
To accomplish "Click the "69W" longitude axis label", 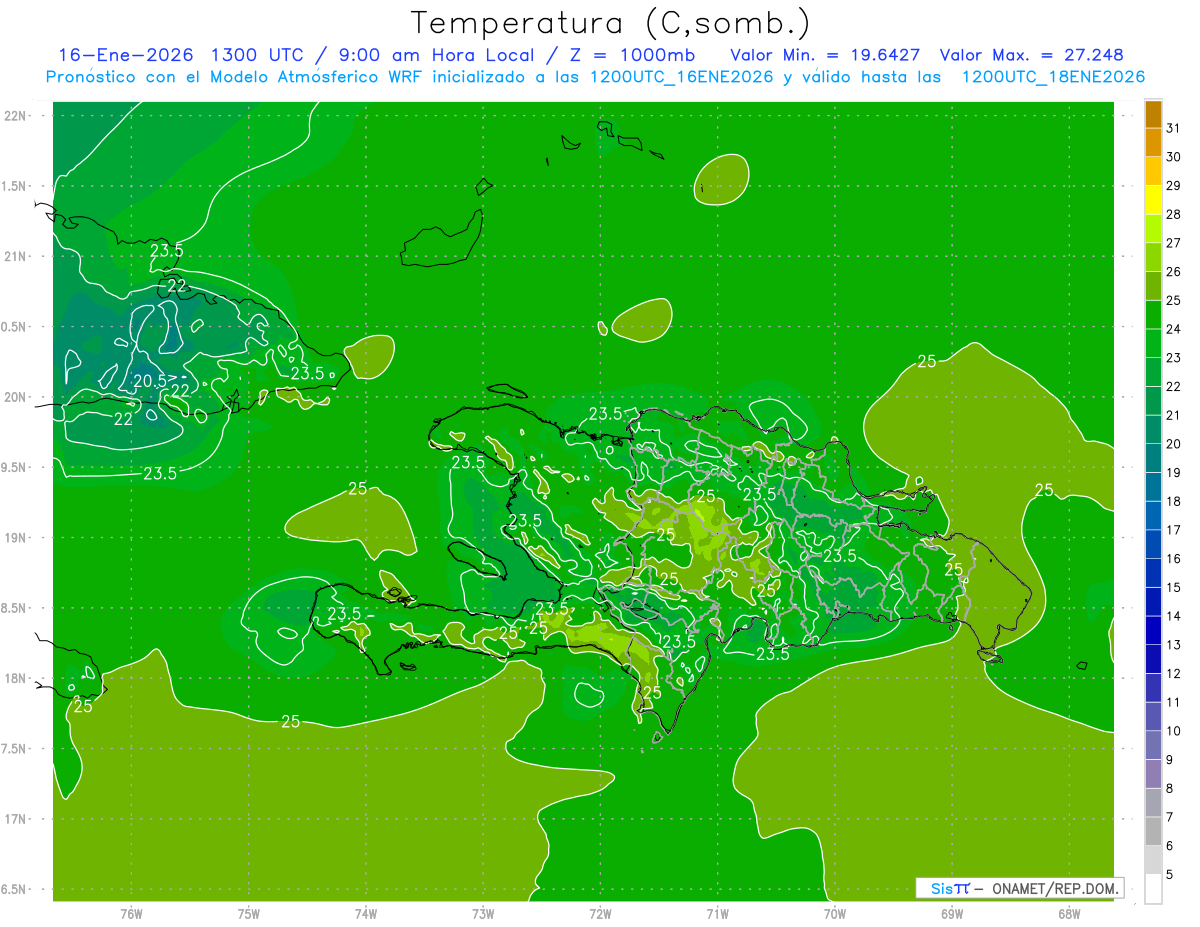I will (x=952, y=913).
